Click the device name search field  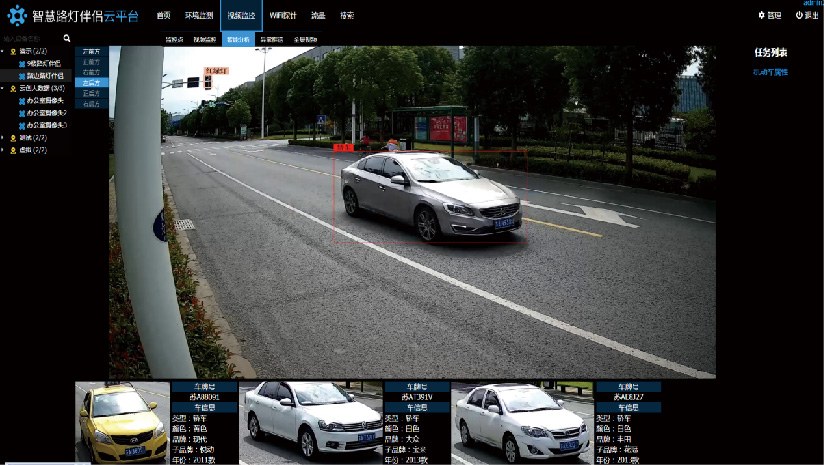click(x=30, y=38)
